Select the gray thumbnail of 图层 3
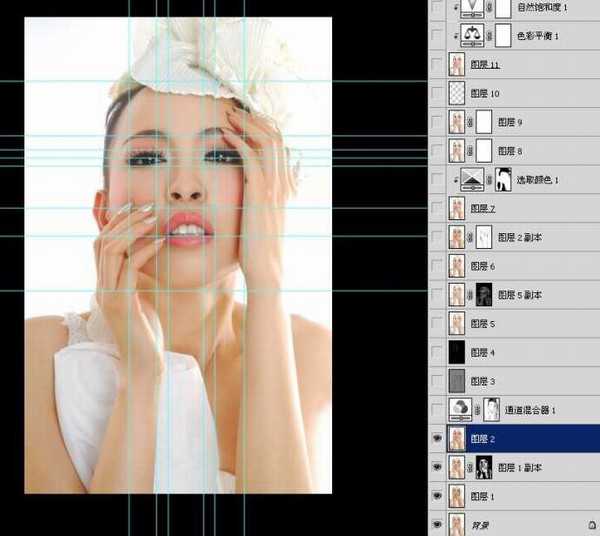600x536 pixels. (457, 381)
